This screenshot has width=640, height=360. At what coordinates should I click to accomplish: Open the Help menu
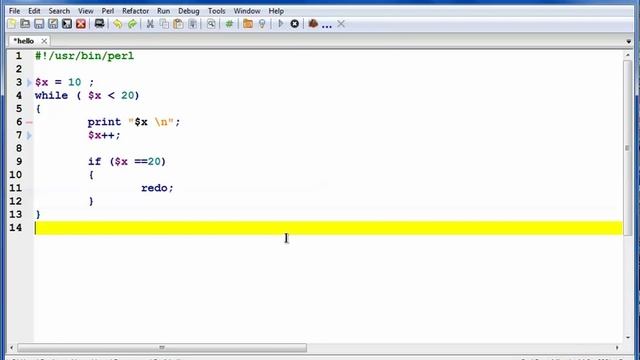tap(276, 11)
